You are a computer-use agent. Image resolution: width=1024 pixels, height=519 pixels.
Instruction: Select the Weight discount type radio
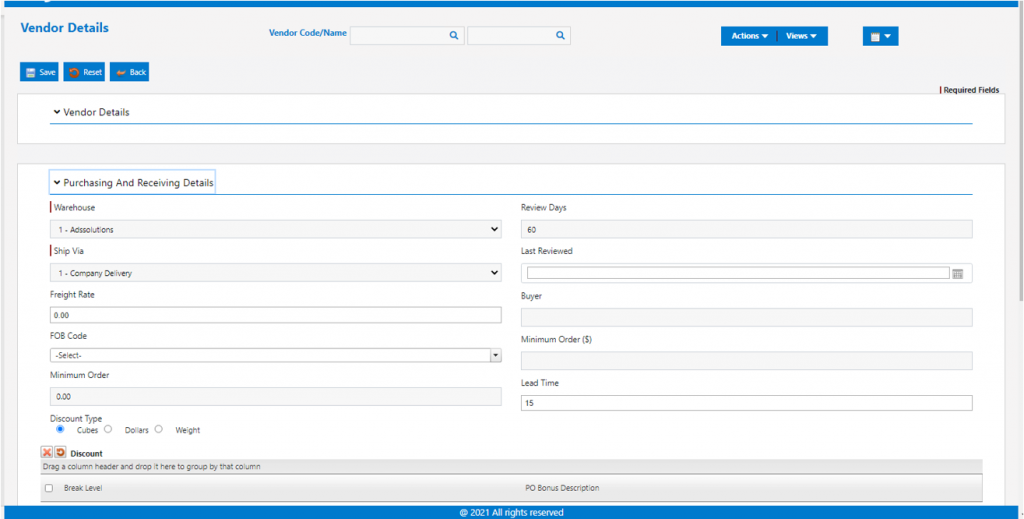tap(159, 429)
